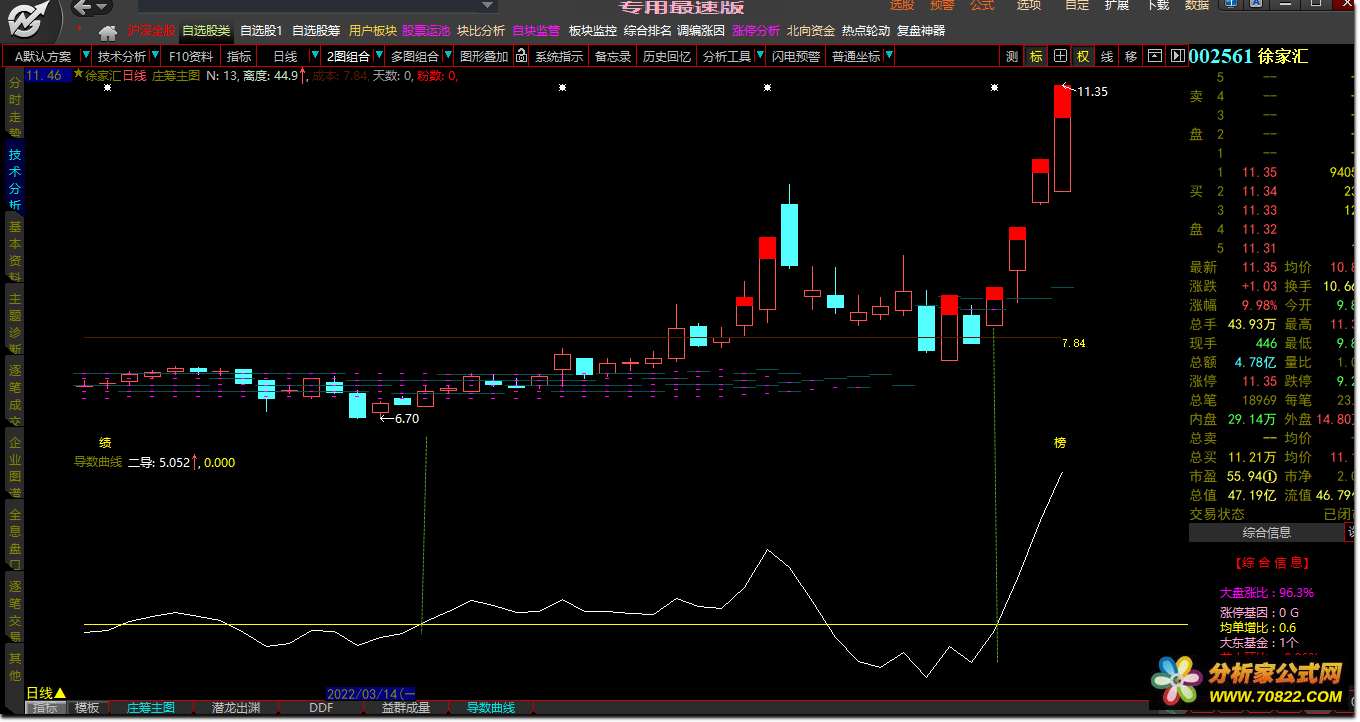Open the 日线 period dropdown arrow

pos(315,56)
